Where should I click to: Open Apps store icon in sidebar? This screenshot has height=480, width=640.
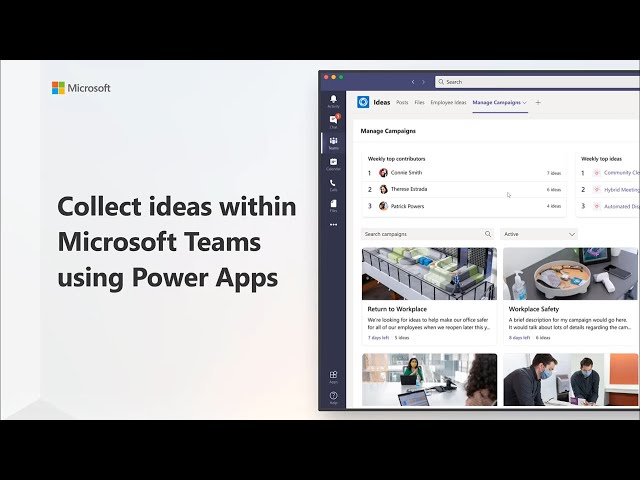(x=333, y=377)
